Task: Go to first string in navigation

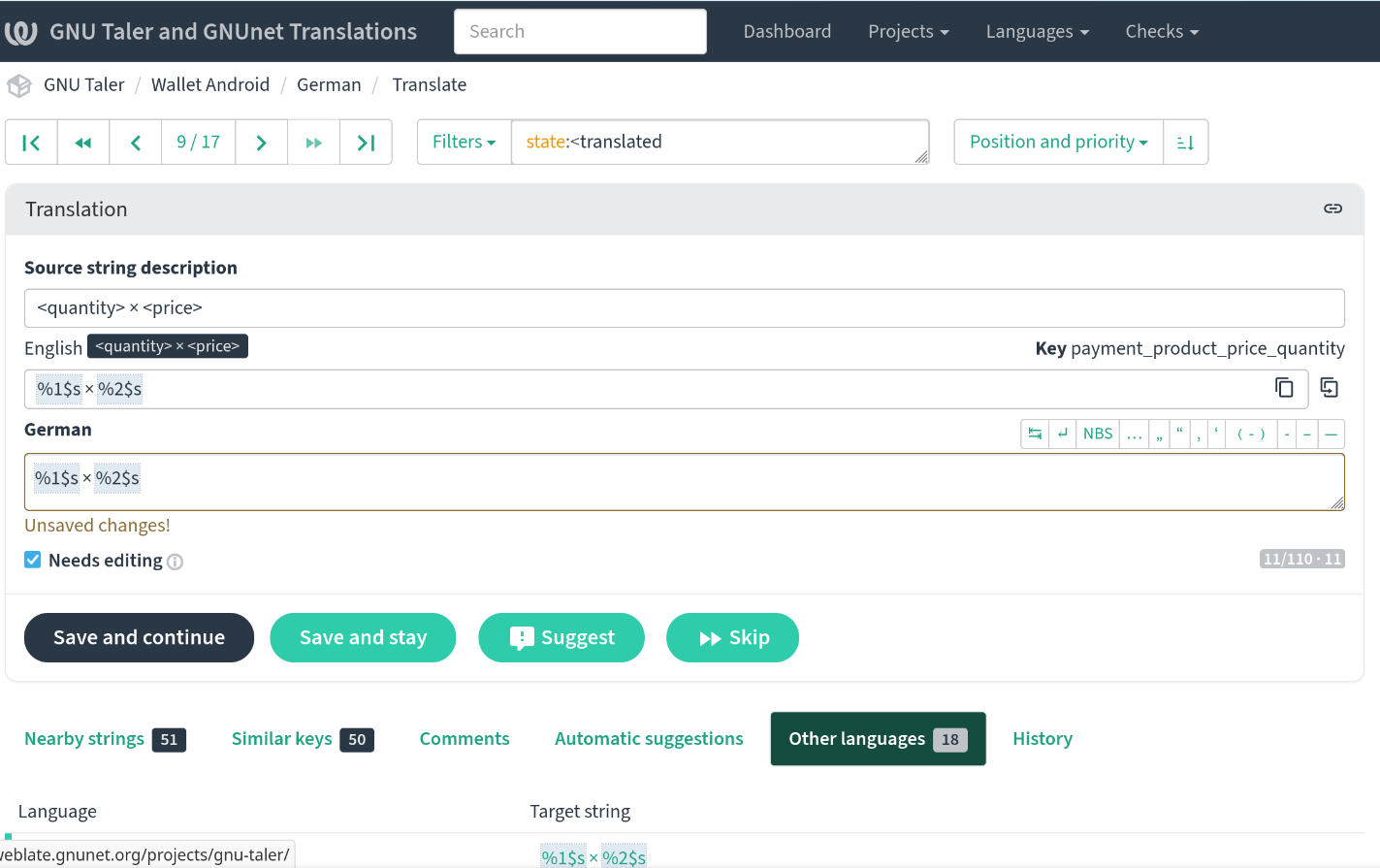Action: (31, 143)
